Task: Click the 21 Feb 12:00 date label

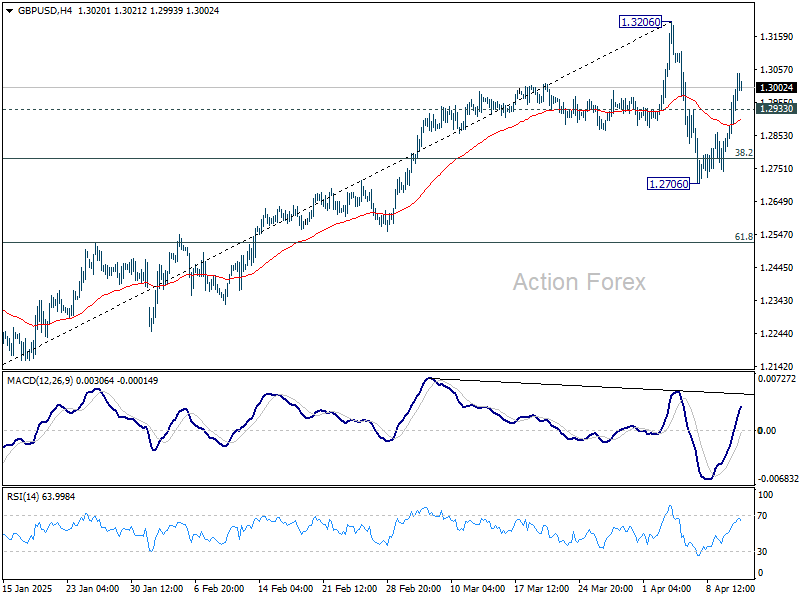Action: point(349,589)
